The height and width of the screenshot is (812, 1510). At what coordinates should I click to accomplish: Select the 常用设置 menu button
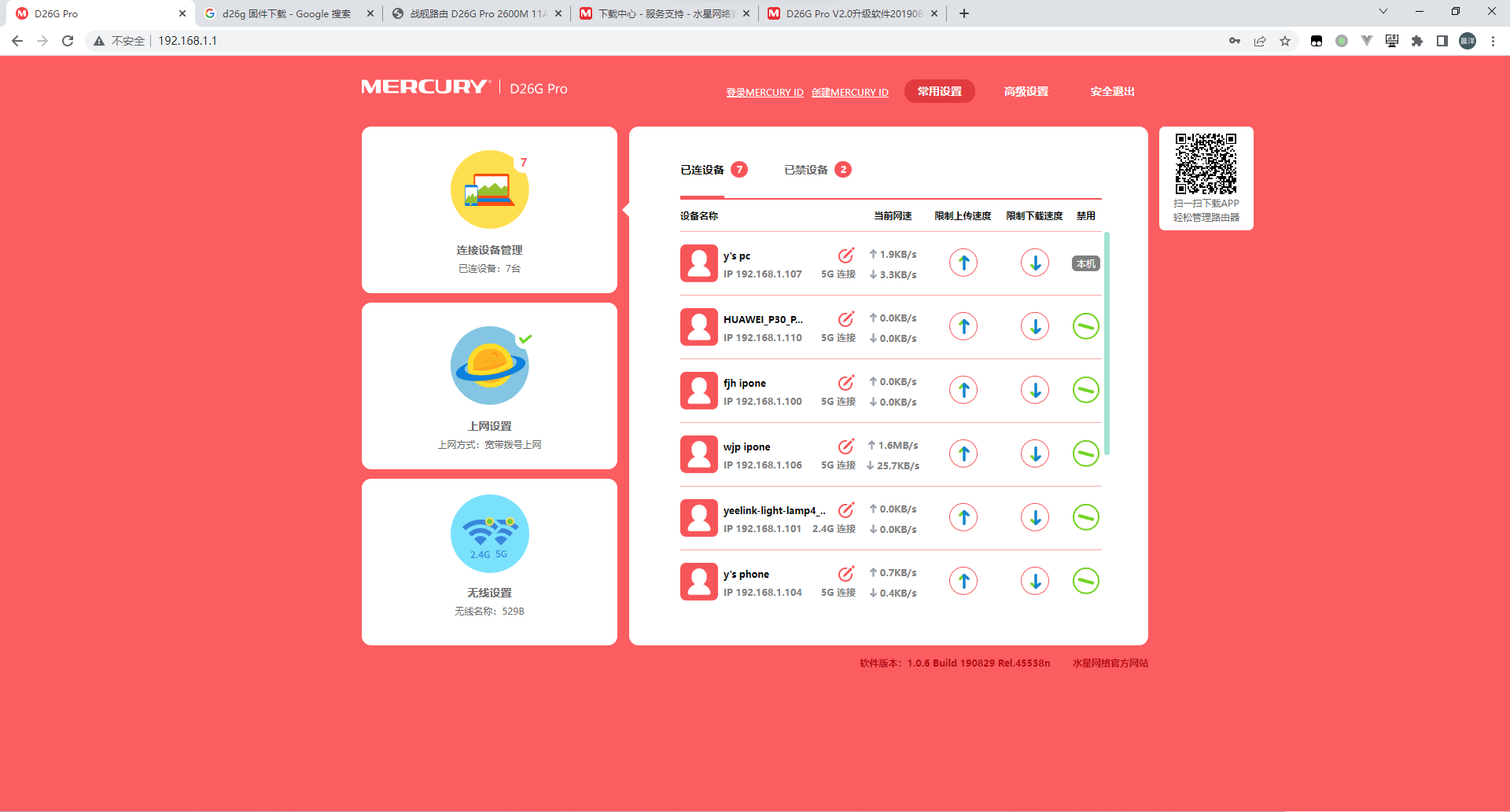(x=939, y=91)
